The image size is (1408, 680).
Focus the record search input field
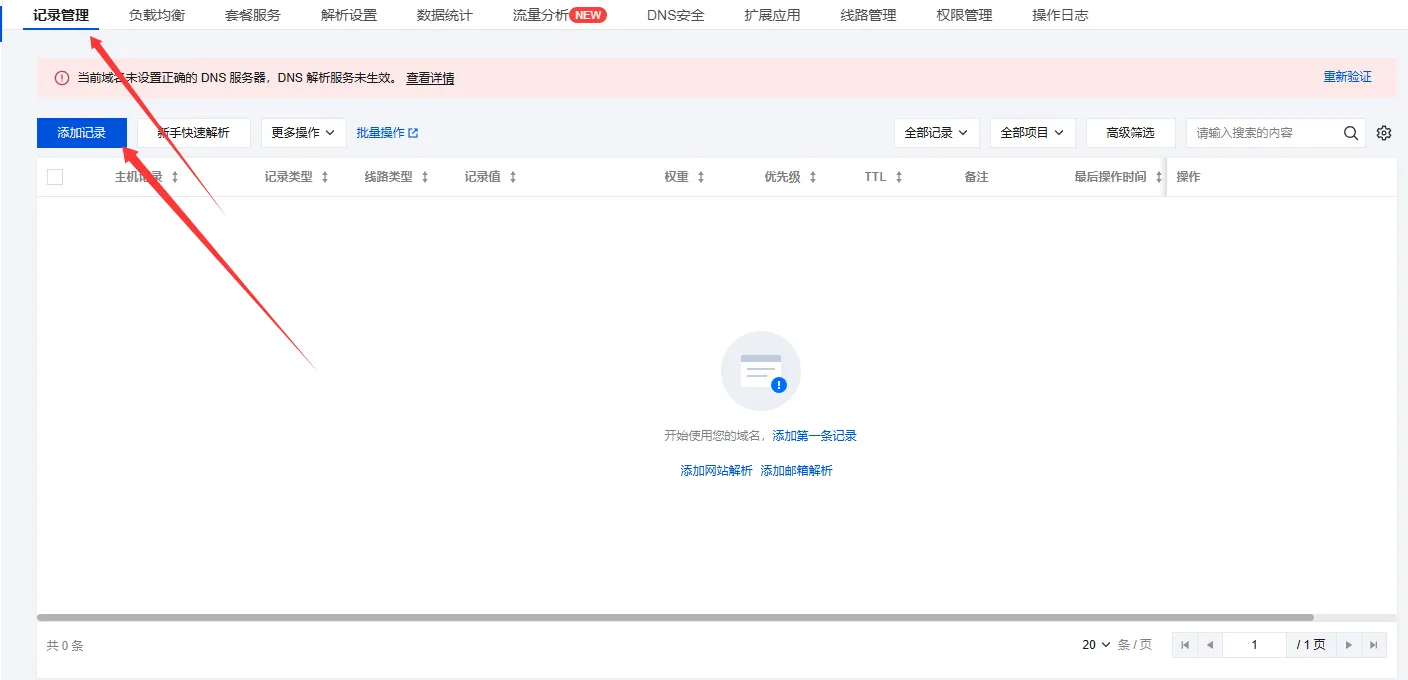click(x=1264, y=133)
